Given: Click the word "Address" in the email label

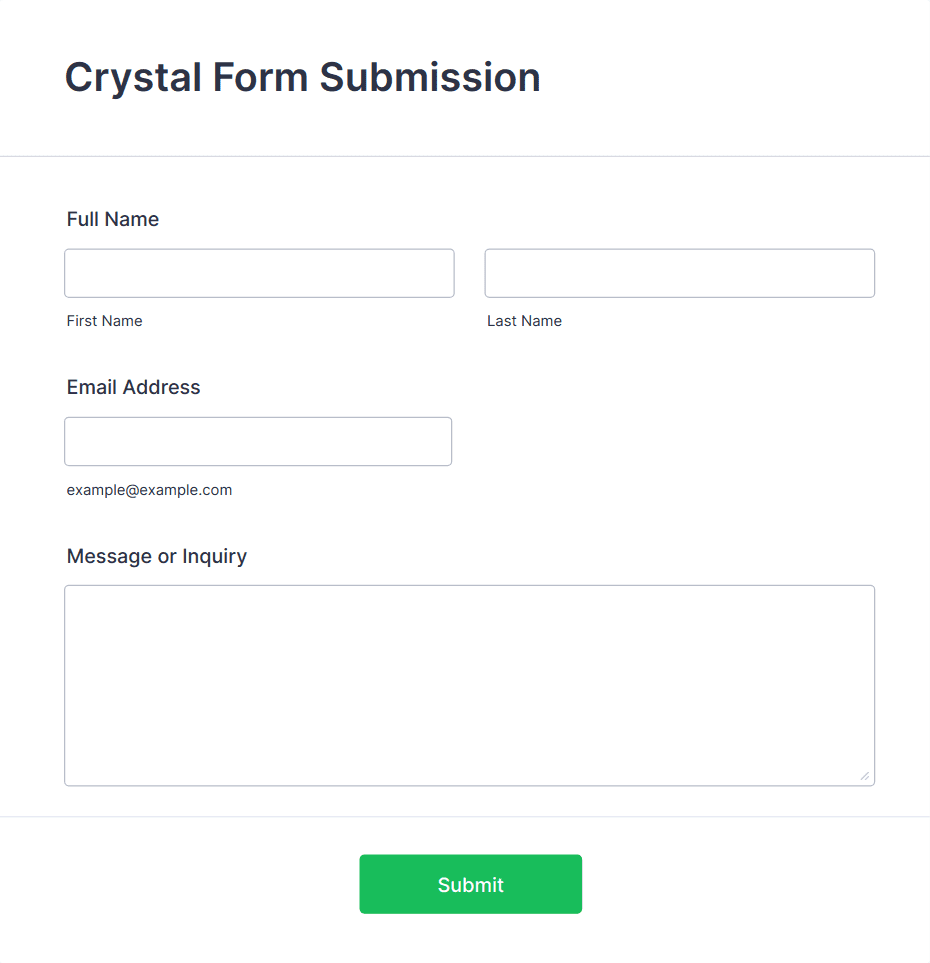Looking at the screenshot, I should click(x=163, y=387).
